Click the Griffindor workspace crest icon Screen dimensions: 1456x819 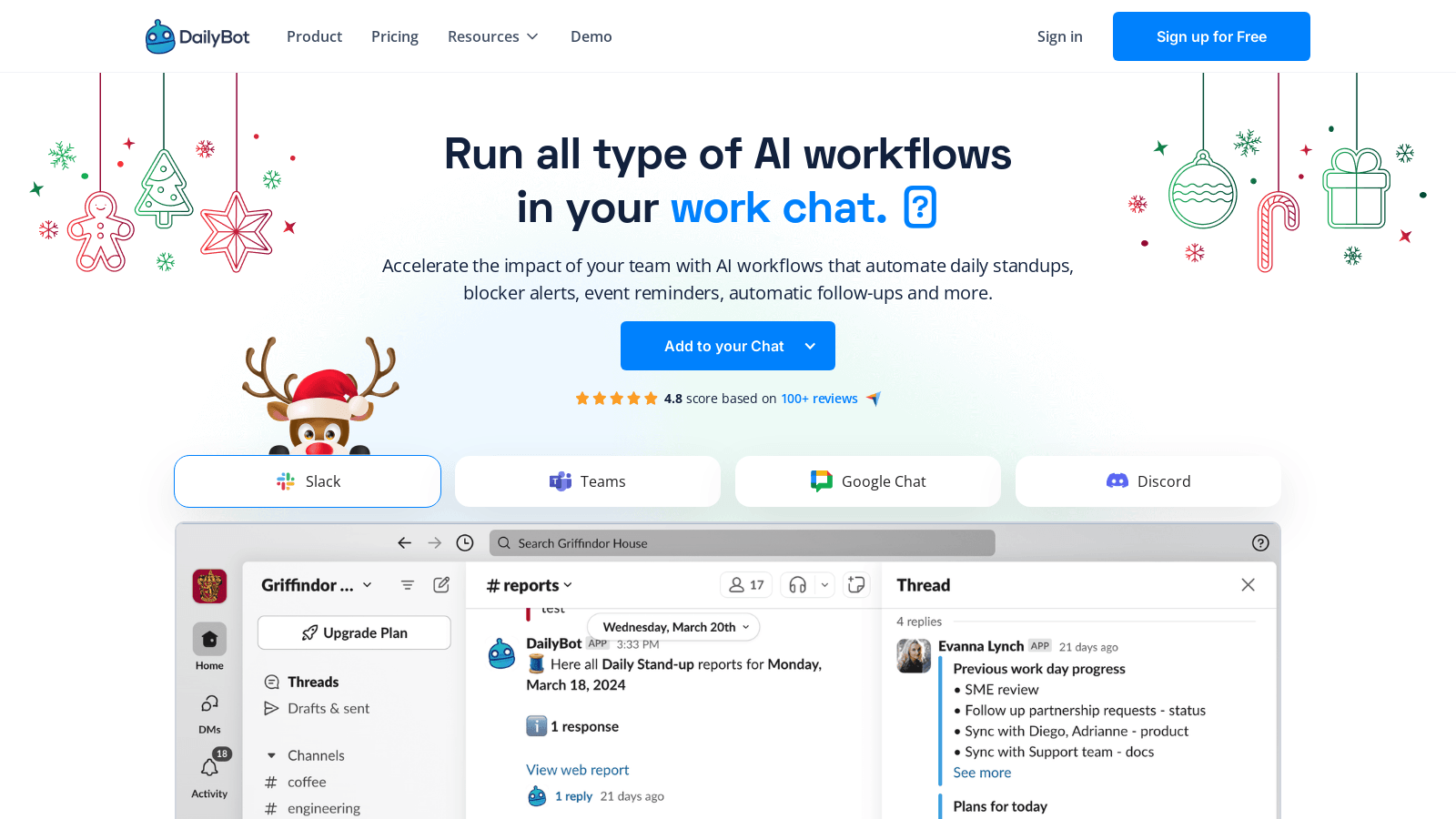click(209, 586)
